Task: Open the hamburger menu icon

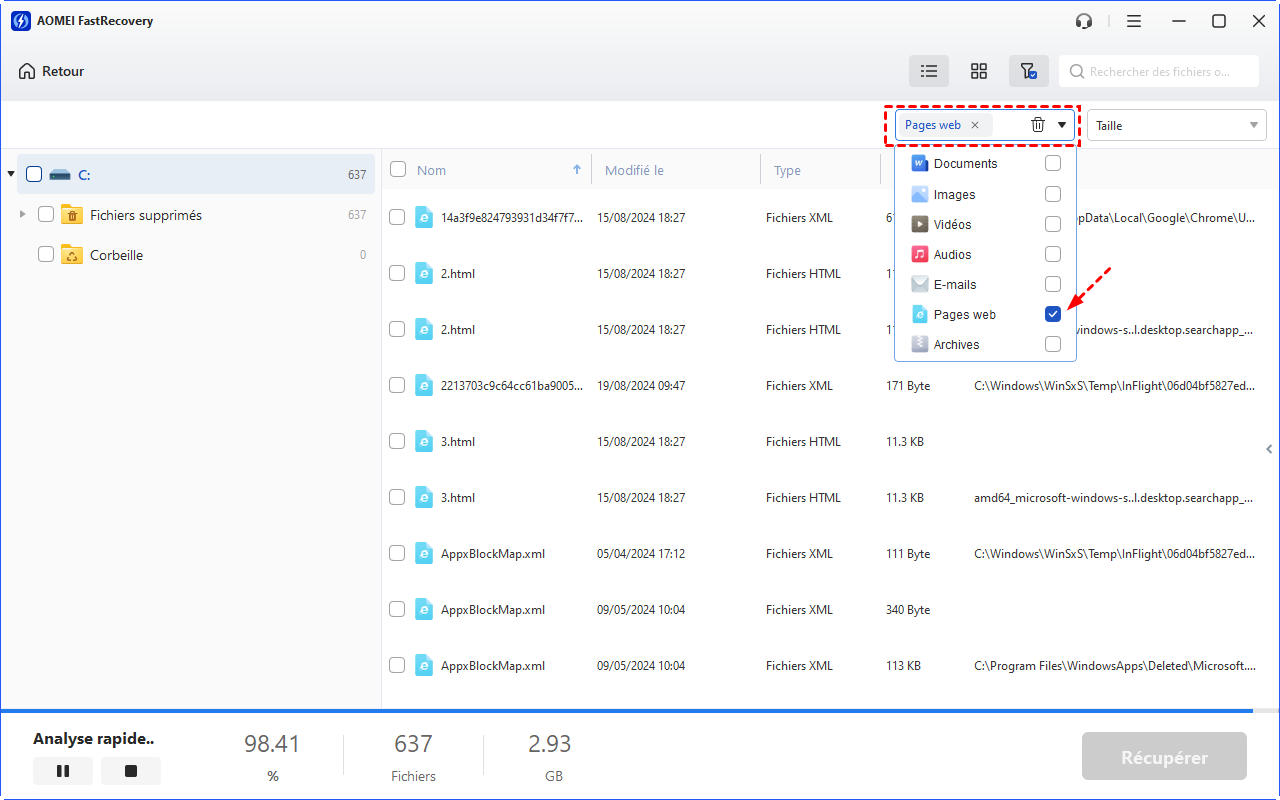Action: tap(1134, 21)
